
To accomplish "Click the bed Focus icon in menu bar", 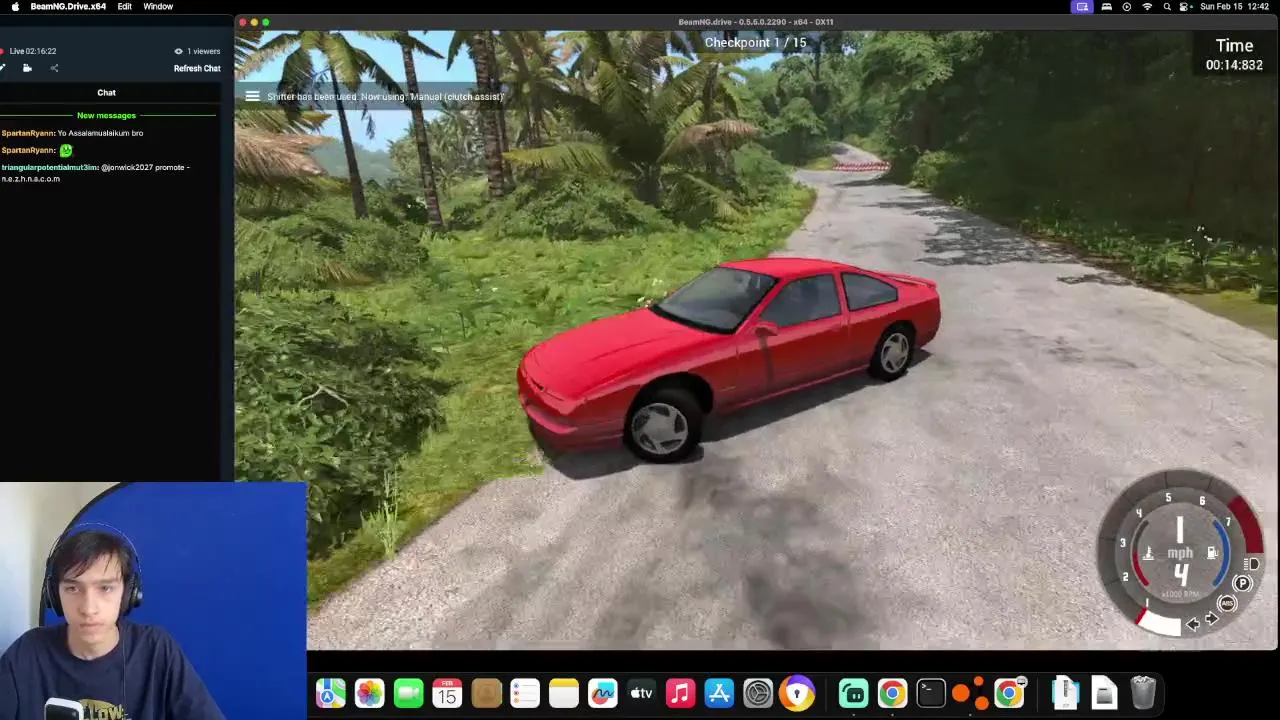I will tap(1106, 6).
